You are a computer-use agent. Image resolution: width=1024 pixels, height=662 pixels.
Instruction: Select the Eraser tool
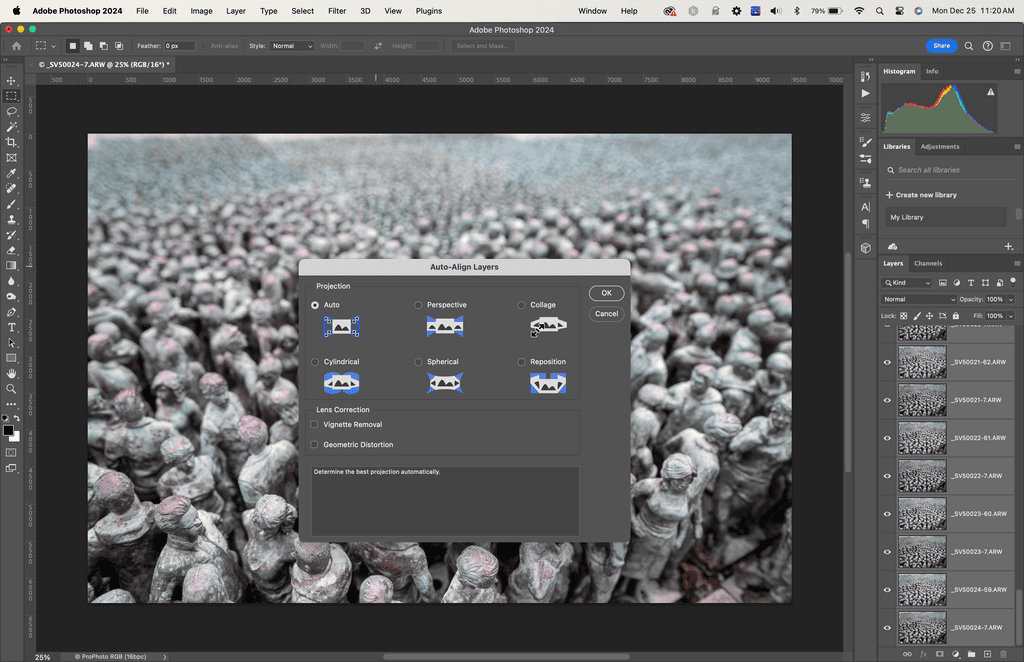pyautogui.click(x=11, y=250)
